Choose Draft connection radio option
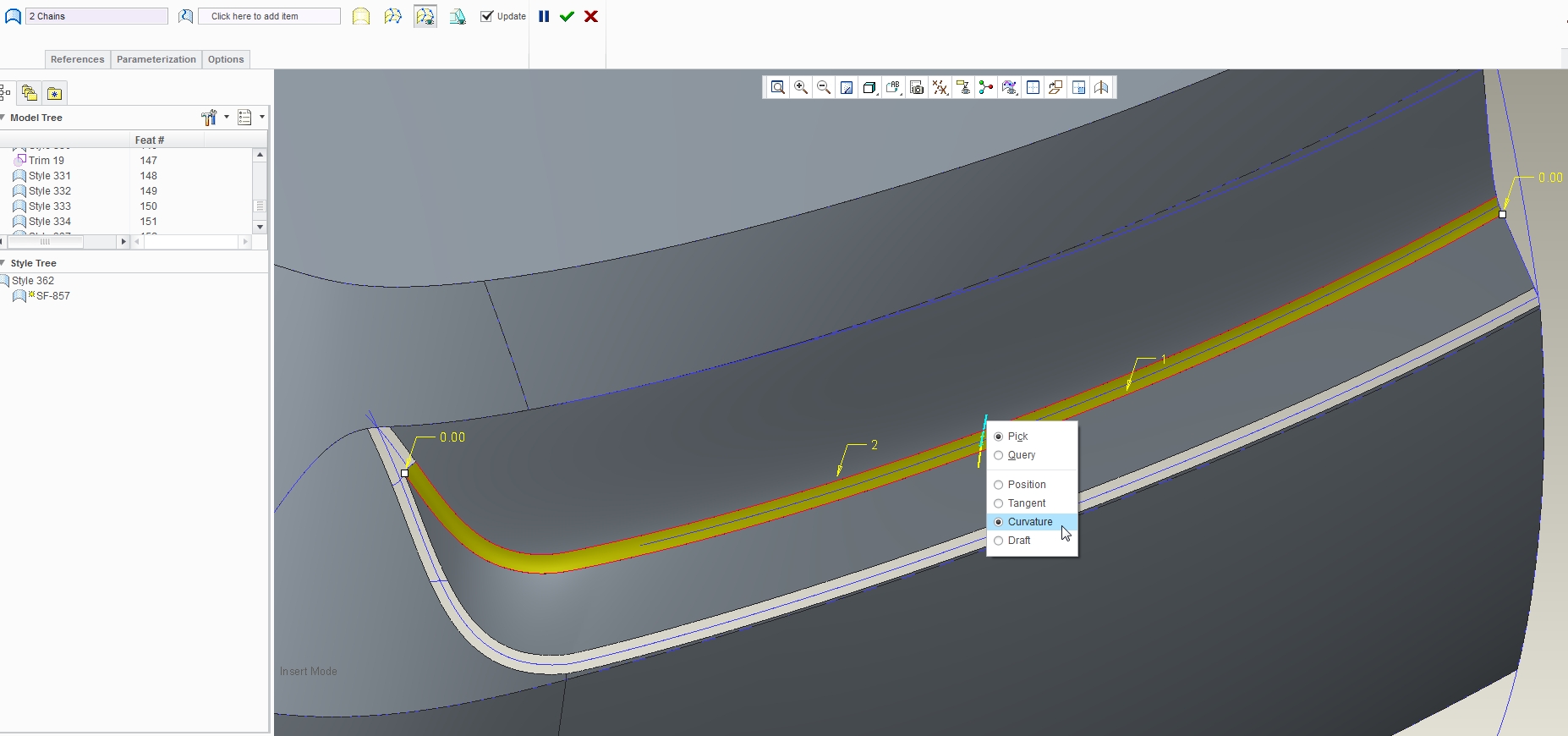Screen dimensions: 1568x736 point(999,541)
